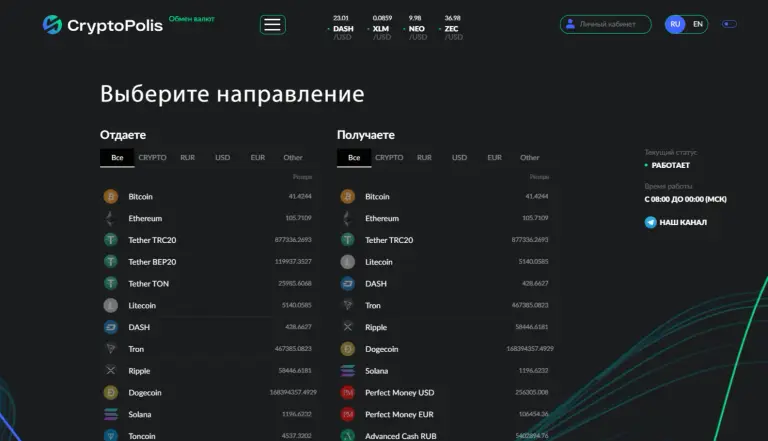Image resolution: width=768 pixels, height=441 pixels.
Task: Choose Advanced Cash RUB in Получаете
Action: click(401, 436)
